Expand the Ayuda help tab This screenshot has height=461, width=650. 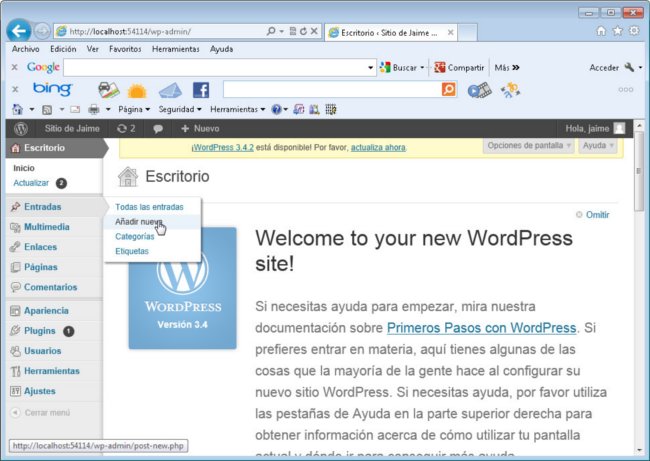pos(598,146)
